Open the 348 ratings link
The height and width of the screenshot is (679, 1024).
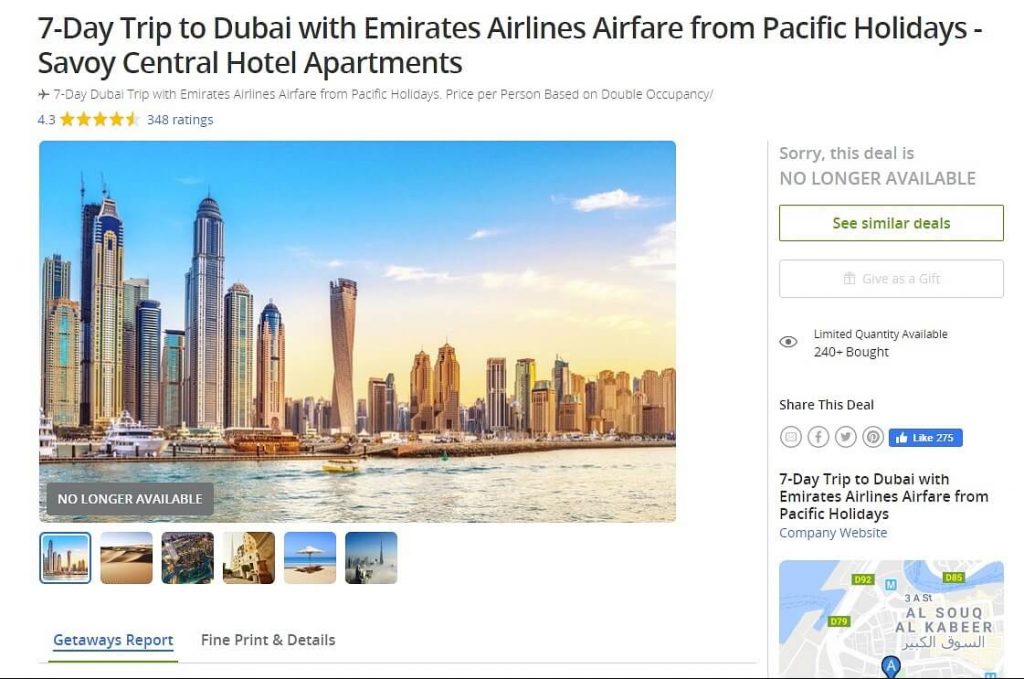[x=180, y=119]
